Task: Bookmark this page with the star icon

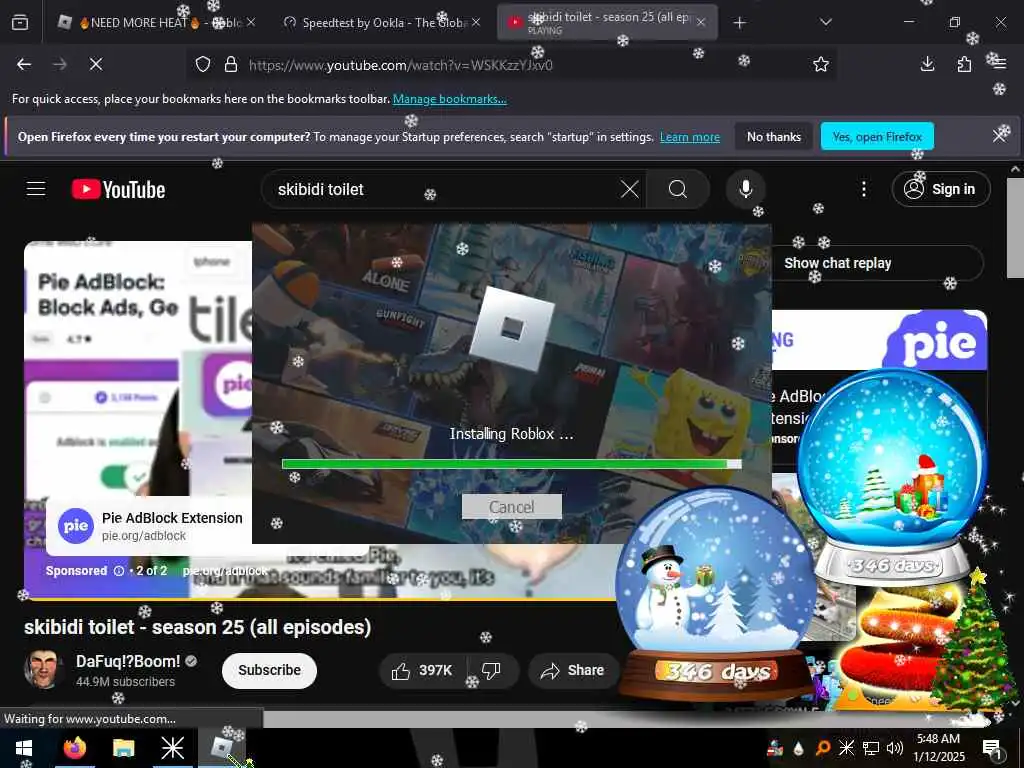Action: point(821,64)
